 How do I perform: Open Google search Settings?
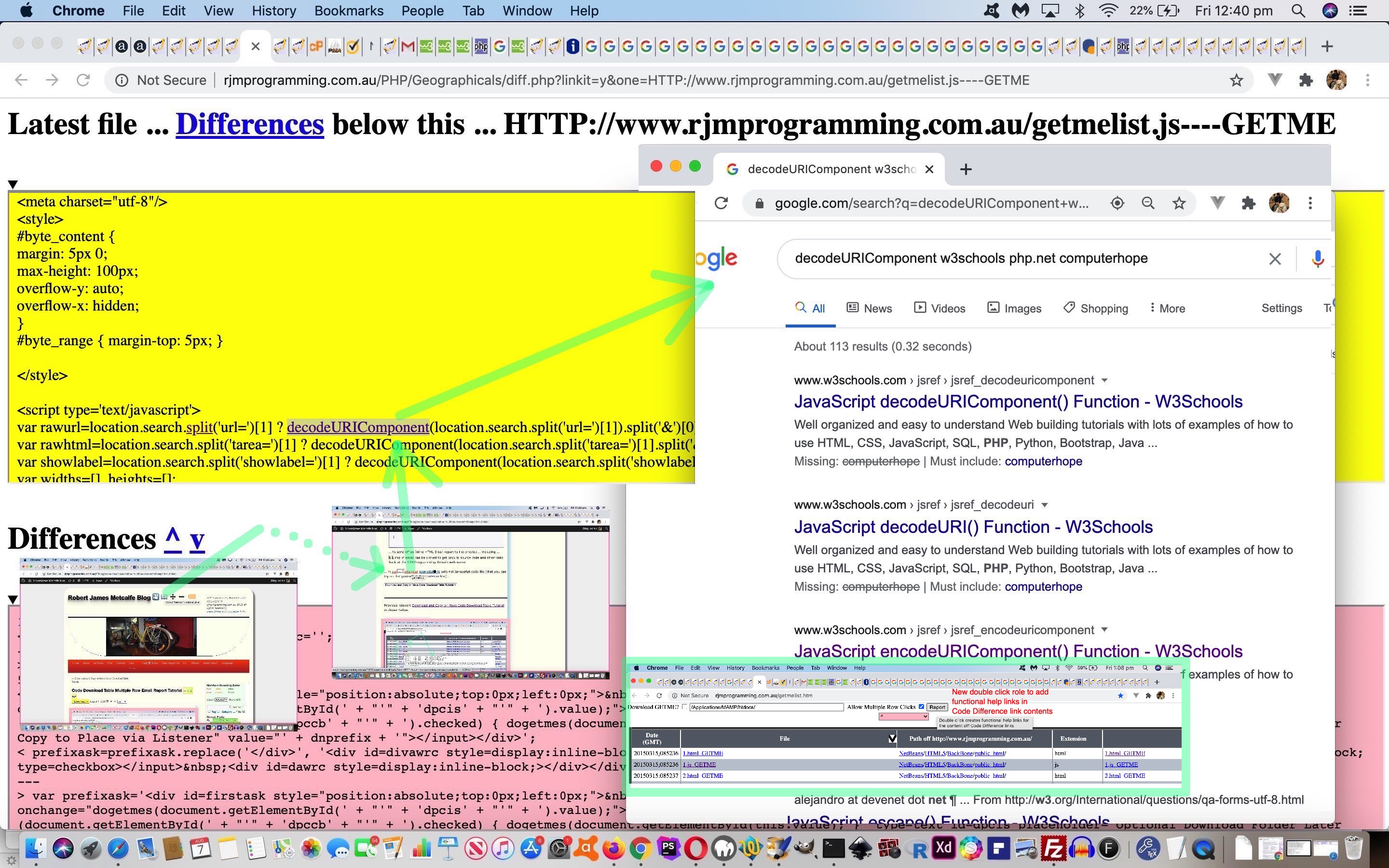click(x=1281, y=308)
